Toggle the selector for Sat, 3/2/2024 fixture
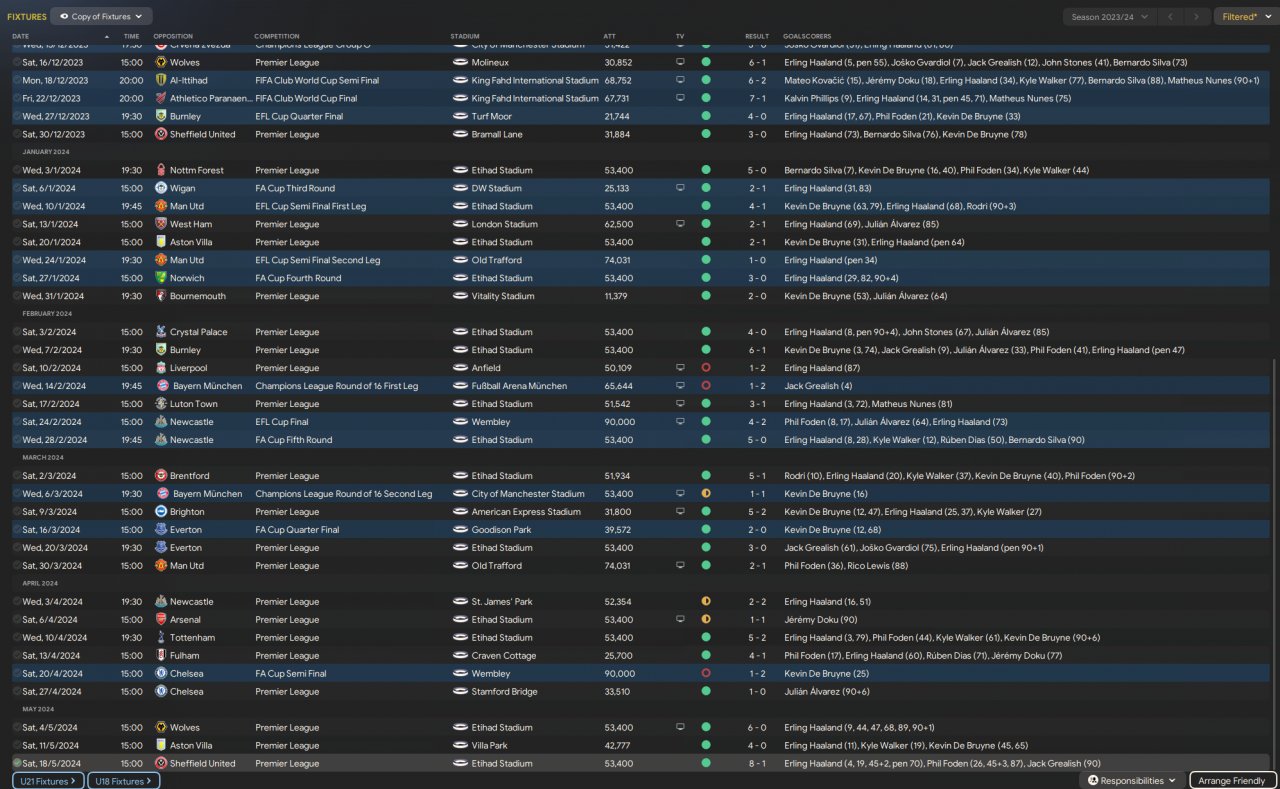This screenshot has width=1280, height=789. pos(17,332)
